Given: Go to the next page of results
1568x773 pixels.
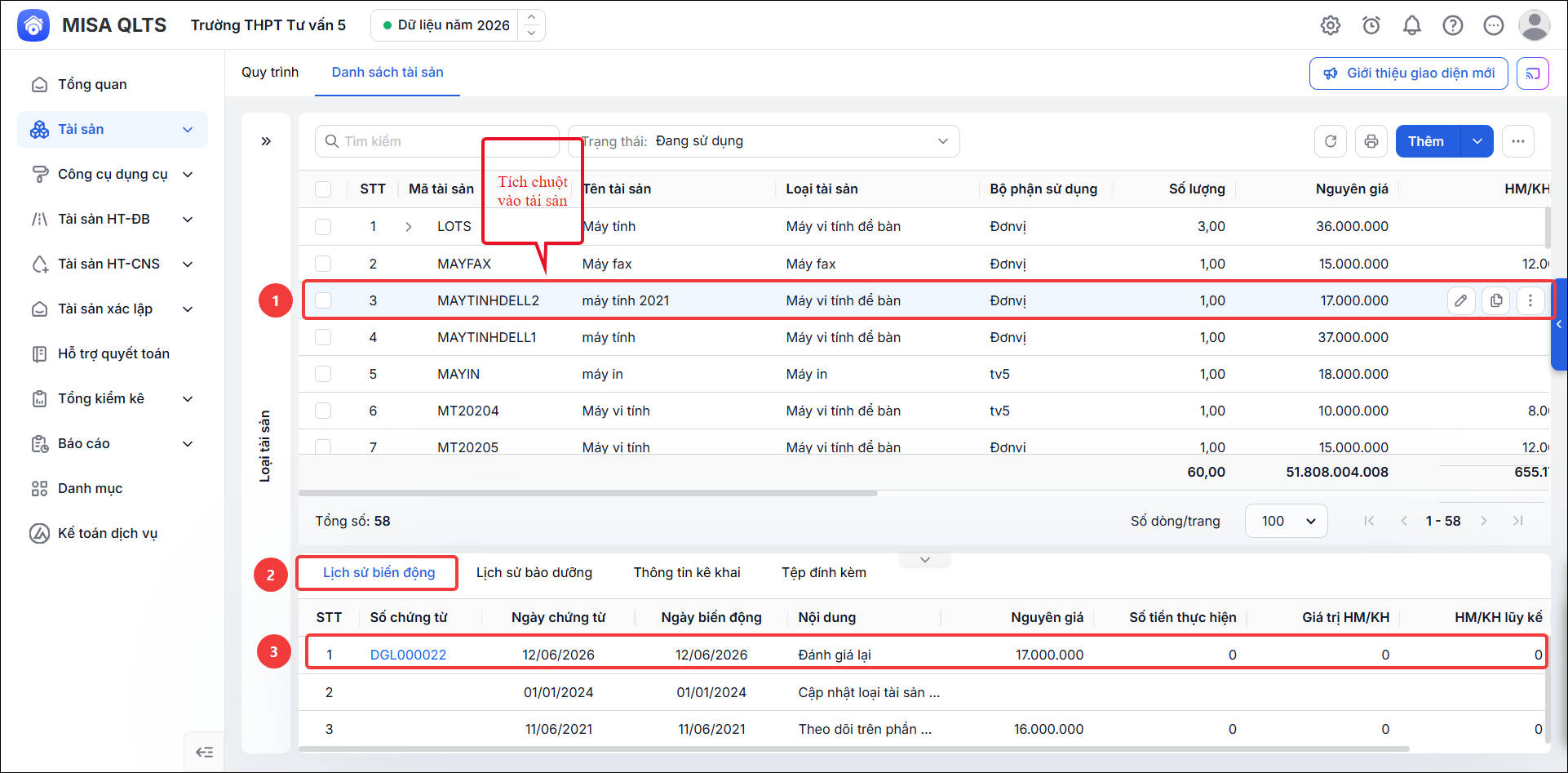Looking at the screenshot, I should 1484,521.
